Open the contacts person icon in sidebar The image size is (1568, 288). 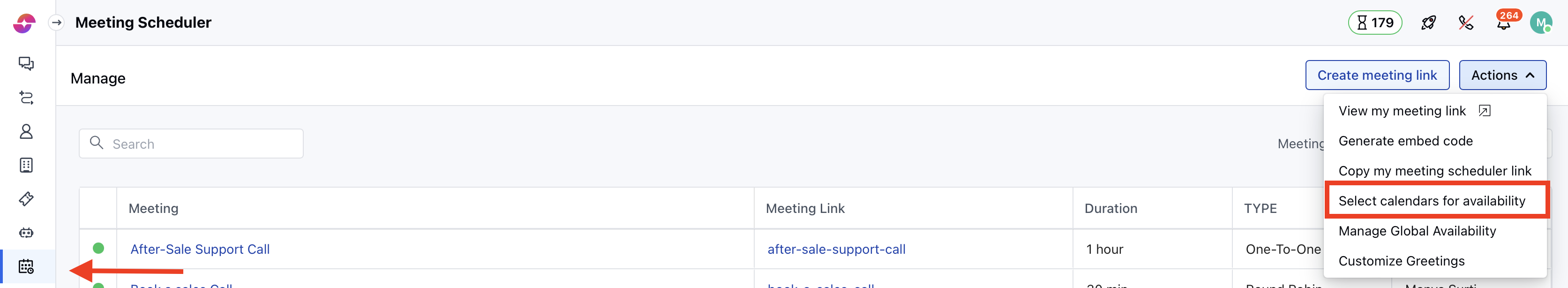pyautogui.click(x=26, y=131)
